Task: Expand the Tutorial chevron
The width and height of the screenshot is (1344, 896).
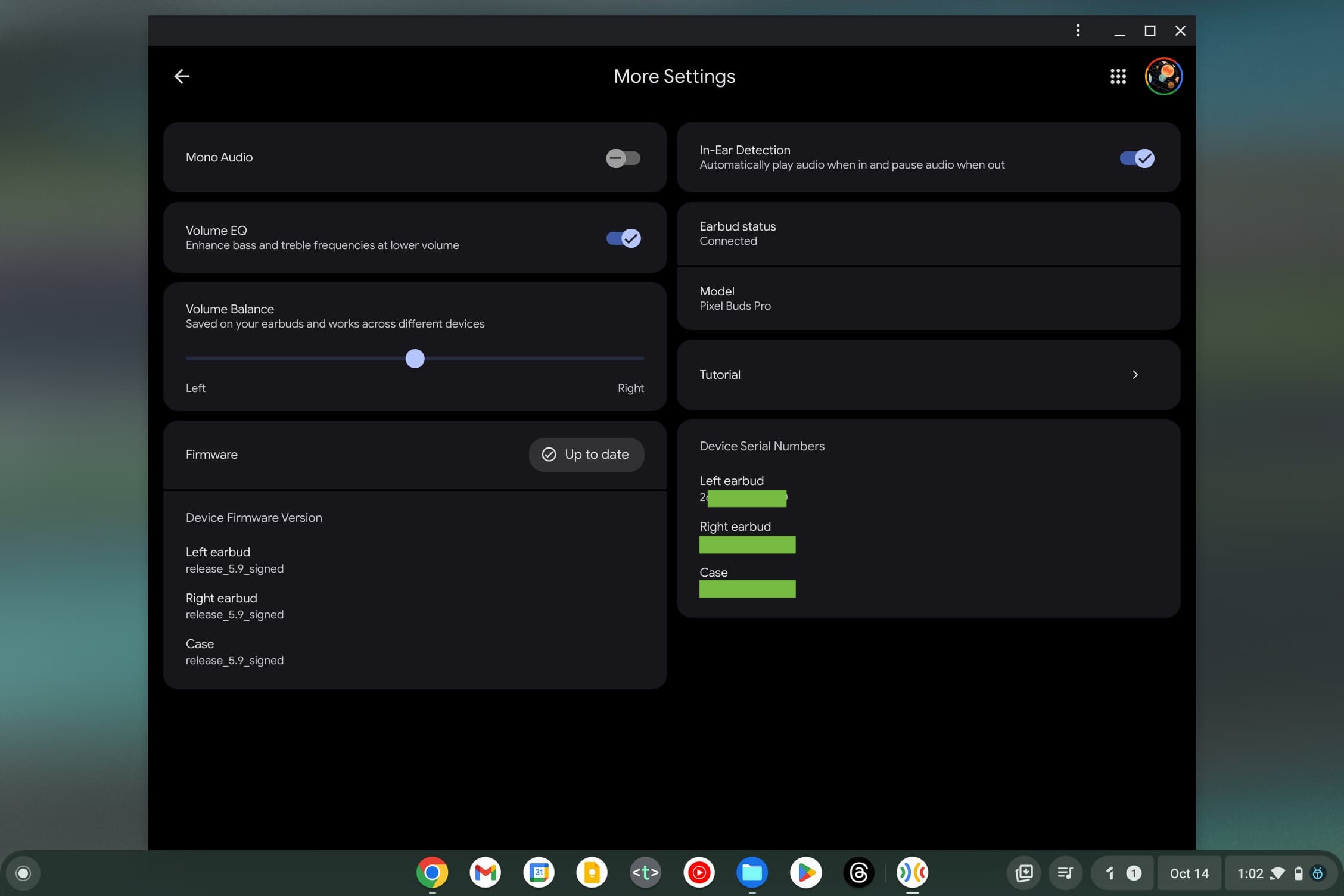Action: [x=1134, y=375]
